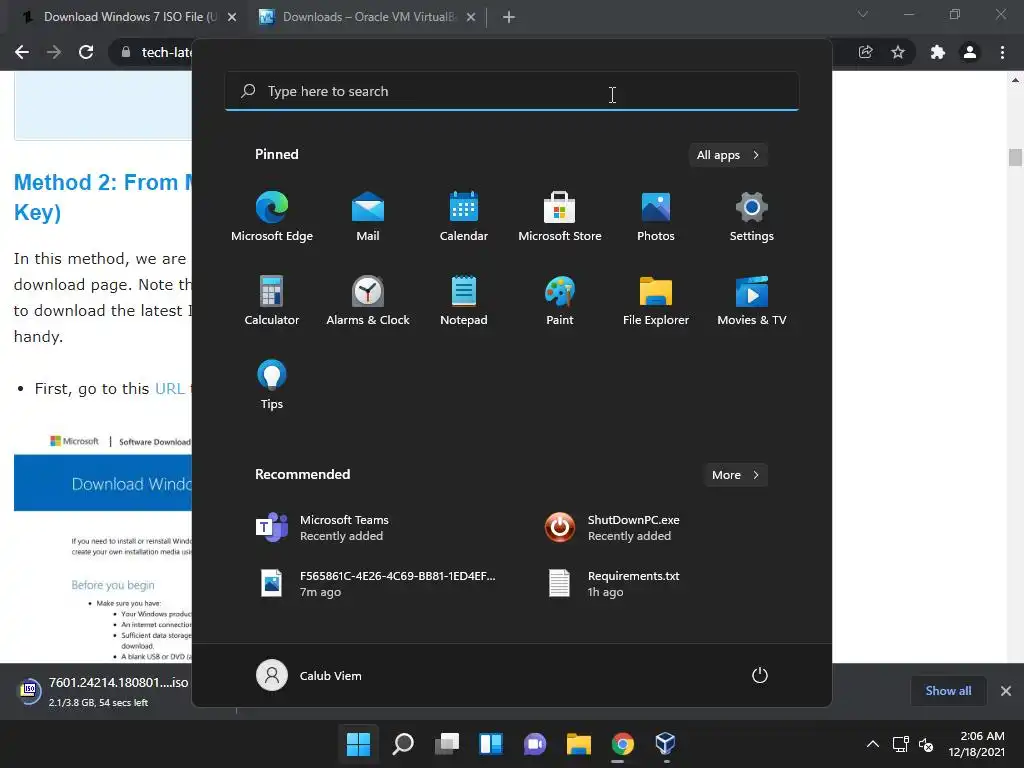Launch the Mail app
The image size is (1024, 768).
coord(368,217)
